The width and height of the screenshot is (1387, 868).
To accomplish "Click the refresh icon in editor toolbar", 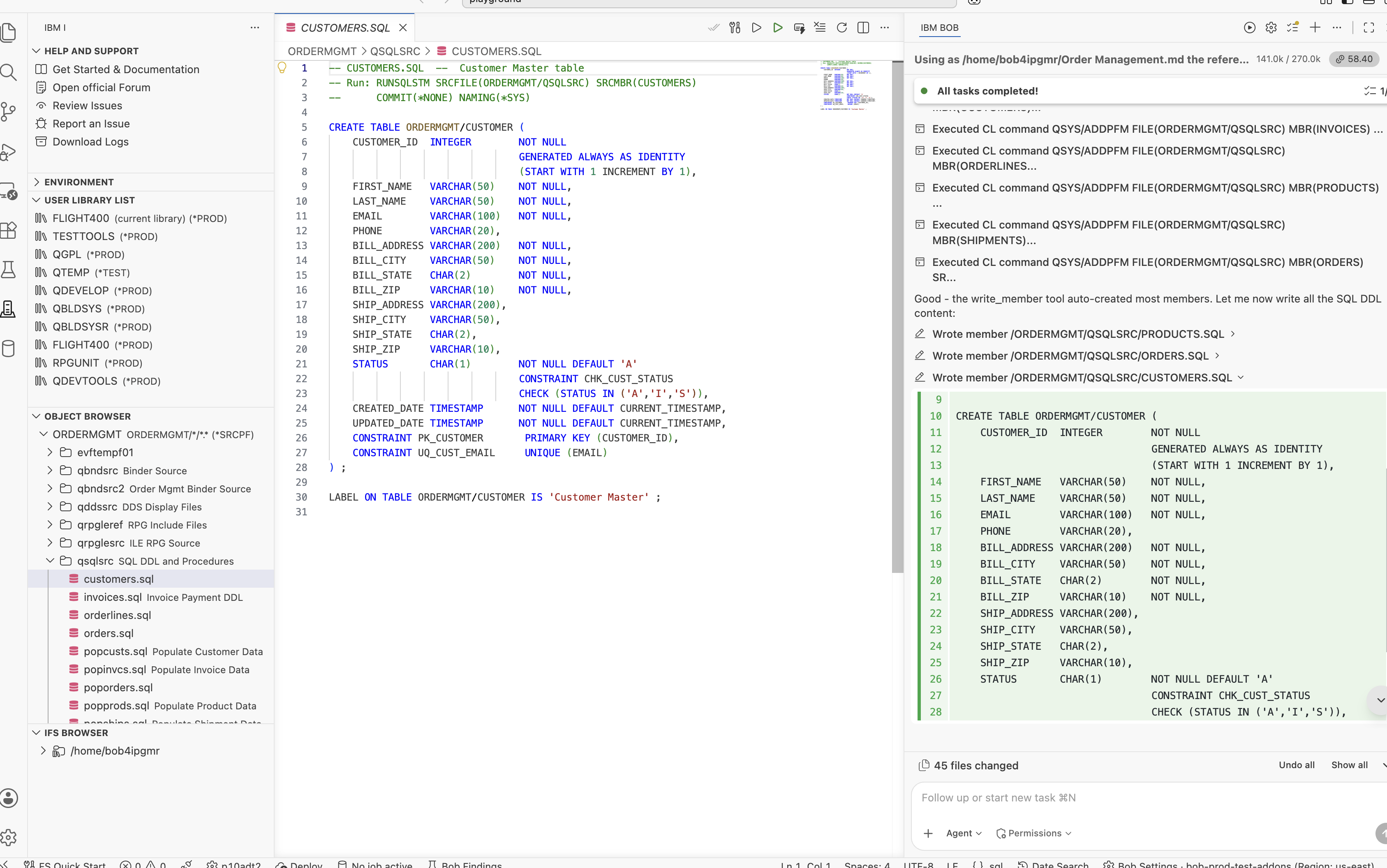I will tap(841, 28).
